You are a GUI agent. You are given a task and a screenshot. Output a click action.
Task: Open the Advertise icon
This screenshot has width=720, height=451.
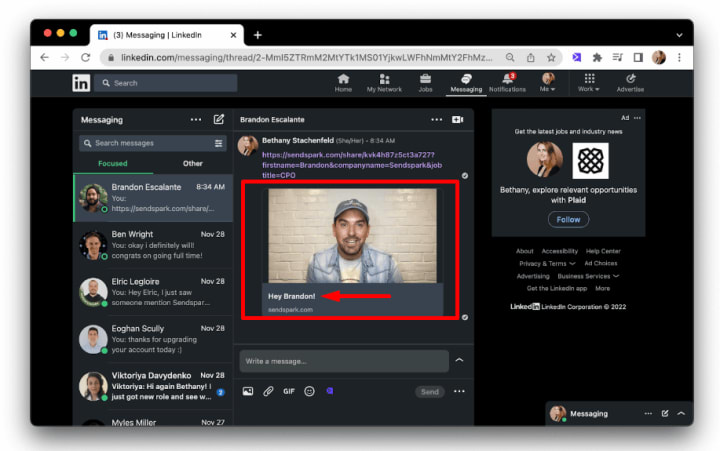click(630, 83)
